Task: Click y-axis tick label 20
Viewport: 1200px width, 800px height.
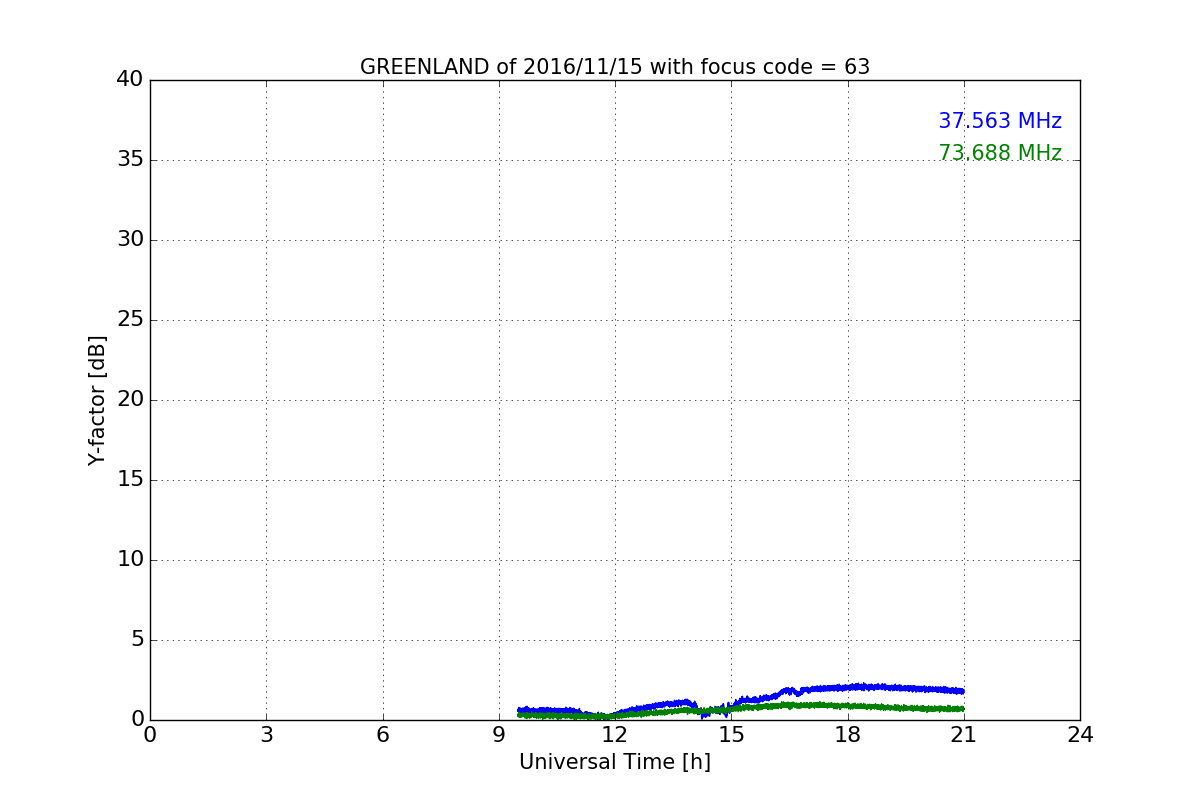Action: click(x=130, y=400)
